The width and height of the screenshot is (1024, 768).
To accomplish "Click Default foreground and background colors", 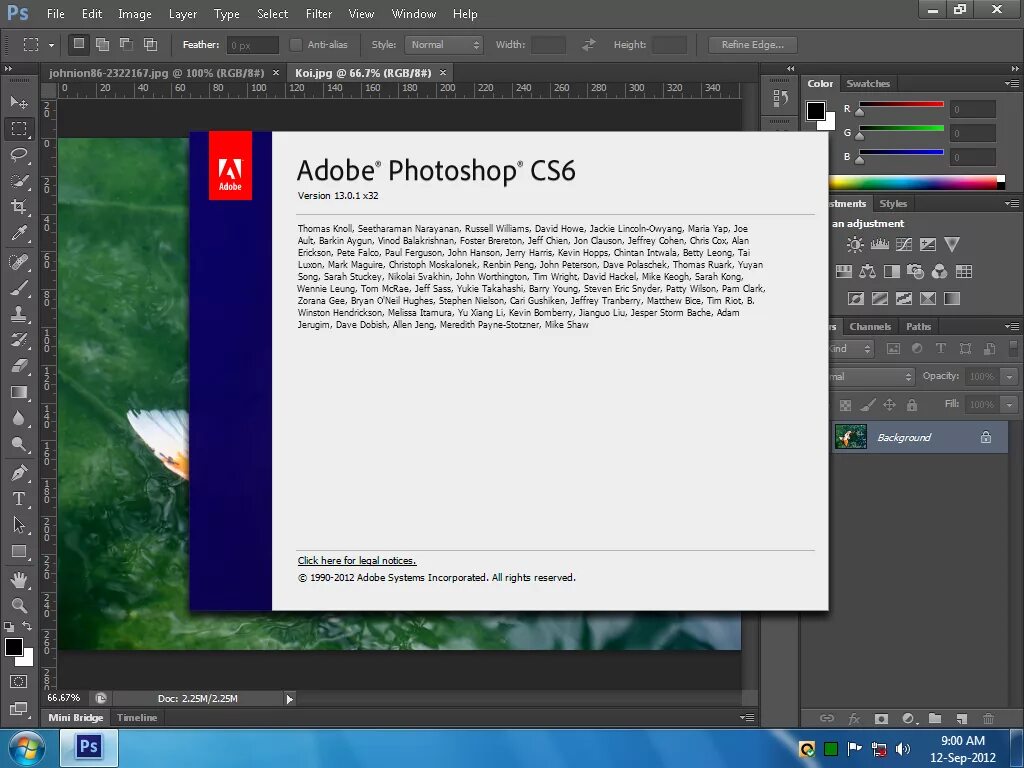I will (9, 626).
